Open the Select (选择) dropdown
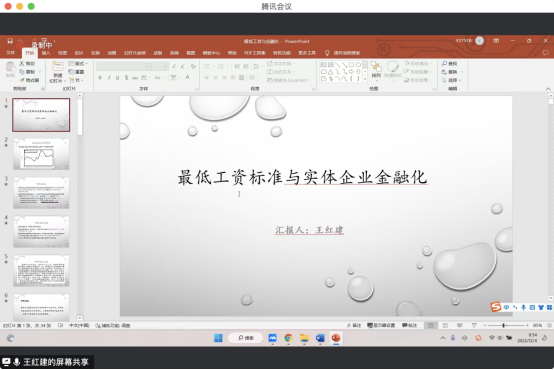Viewport: 554px width, 370px height. 452,80
